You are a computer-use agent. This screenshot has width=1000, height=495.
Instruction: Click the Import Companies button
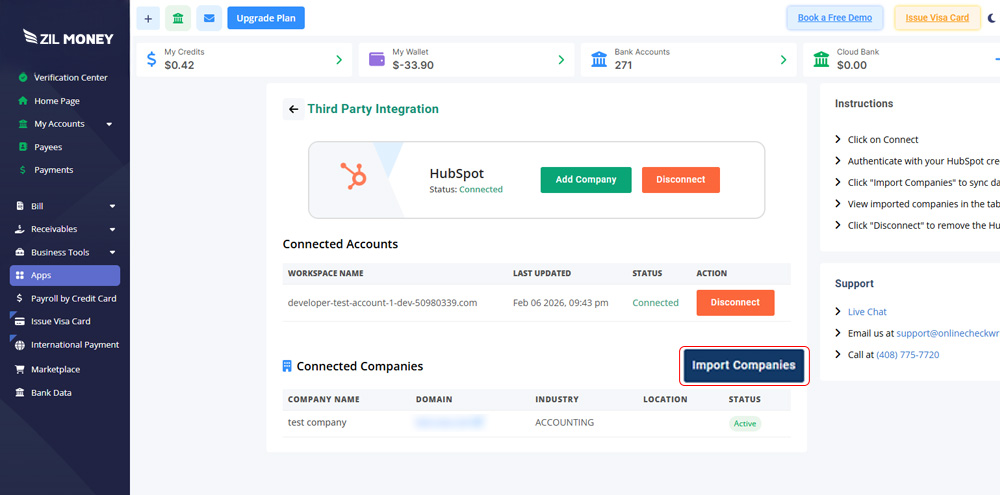(x=743, y=366)
